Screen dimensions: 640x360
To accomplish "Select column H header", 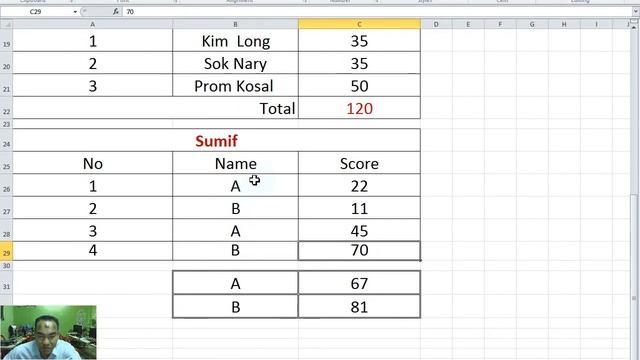I will pos(564,24).
